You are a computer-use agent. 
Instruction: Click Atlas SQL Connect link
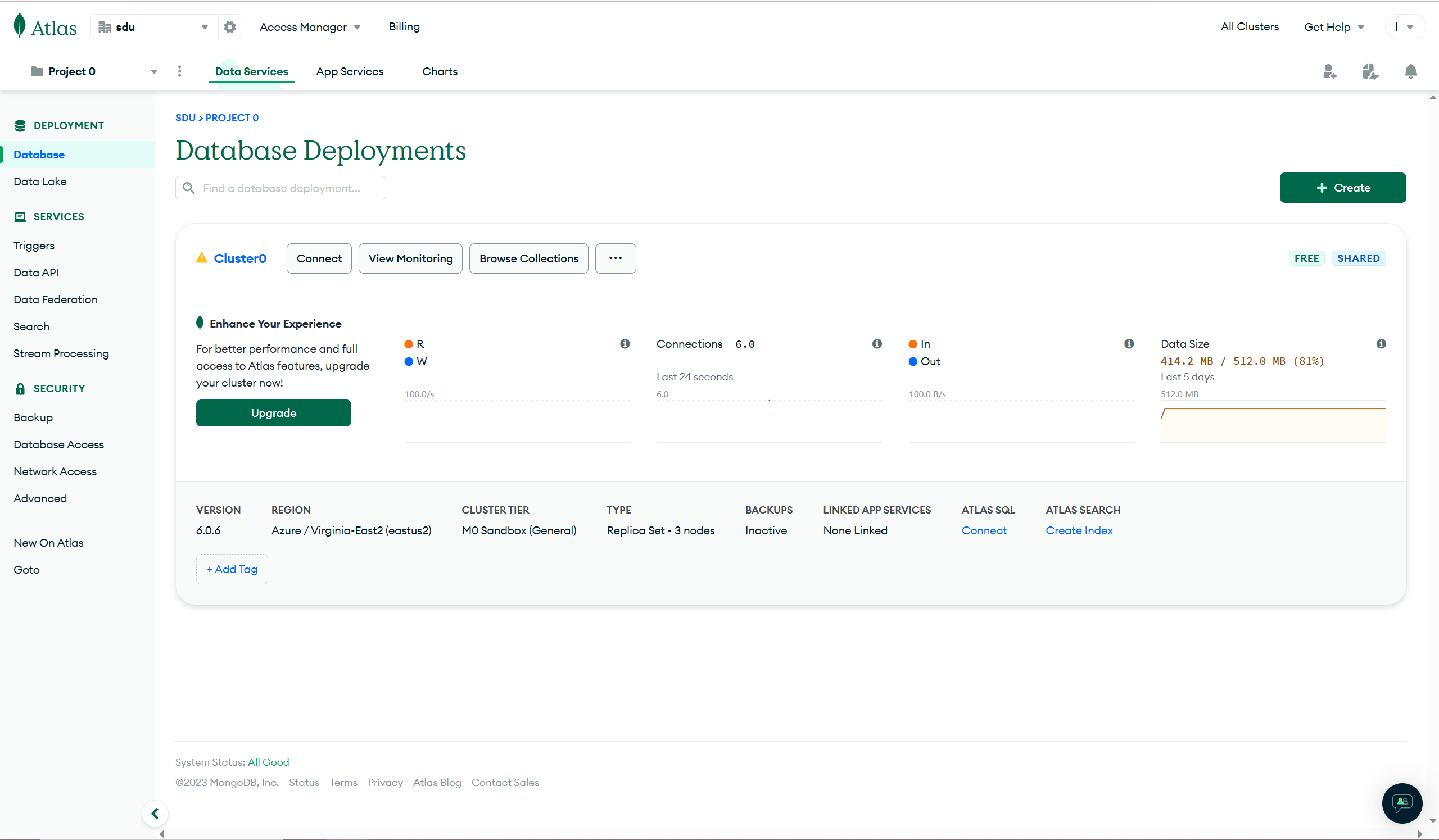tap(983, 530)
